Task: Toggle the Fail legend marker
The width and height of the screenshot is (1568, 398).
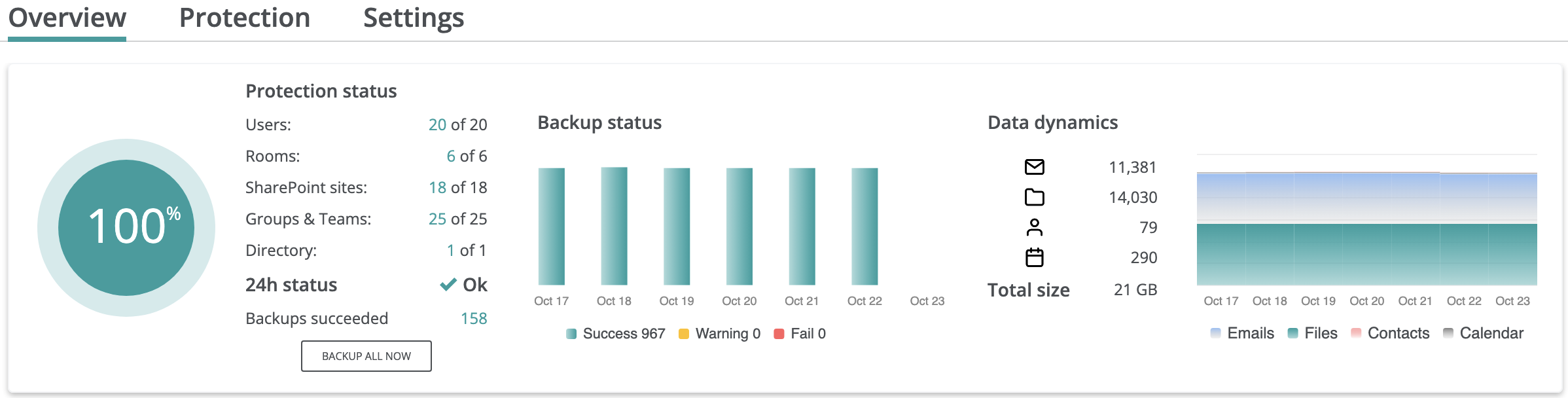Action: point(779,334)
